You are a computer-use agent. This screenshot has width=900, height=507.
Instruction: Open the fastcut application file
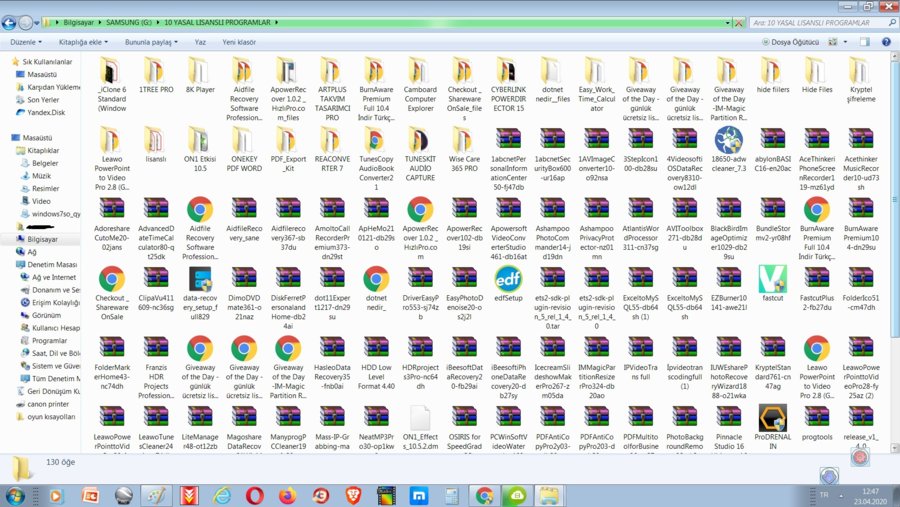[772, 279]
